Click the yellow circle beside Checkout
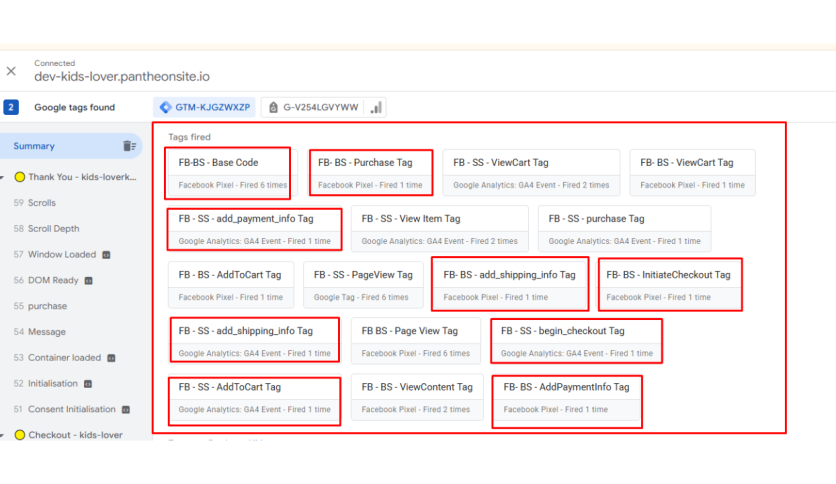Image resolution: width=836 pixels, height=484 pixels. click(x=20, y=435)
